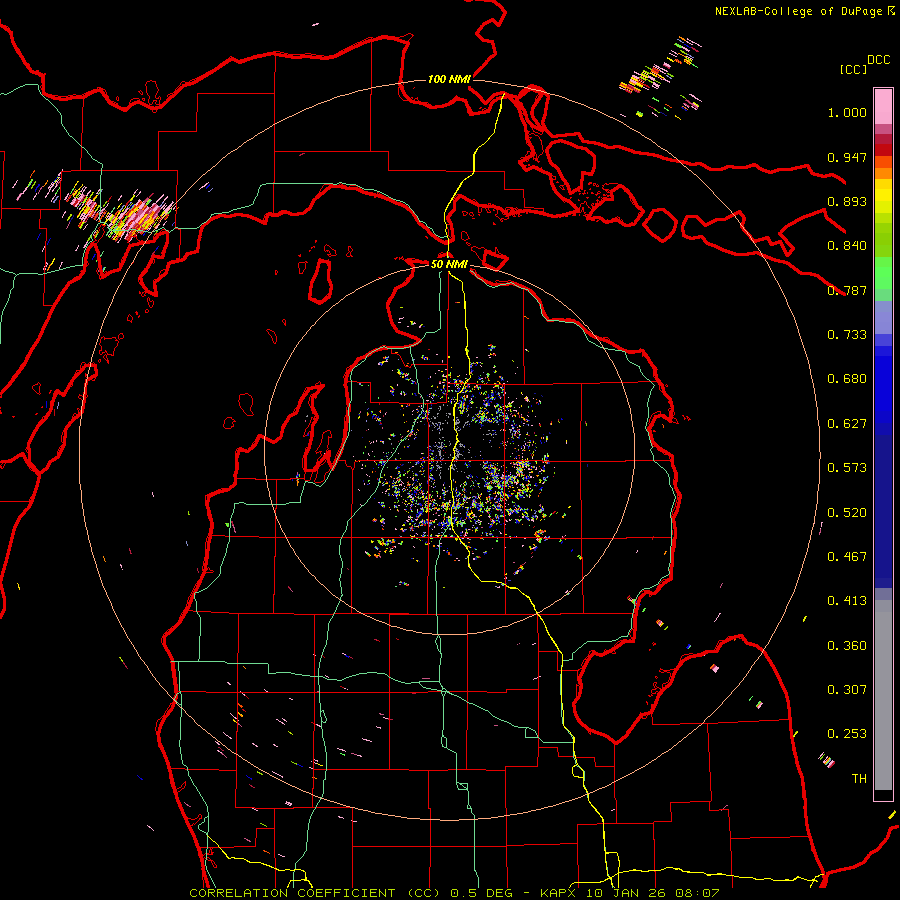Click the 1.000 value on the color scale
The image size is (900, 900).
[x=847, y=112]
